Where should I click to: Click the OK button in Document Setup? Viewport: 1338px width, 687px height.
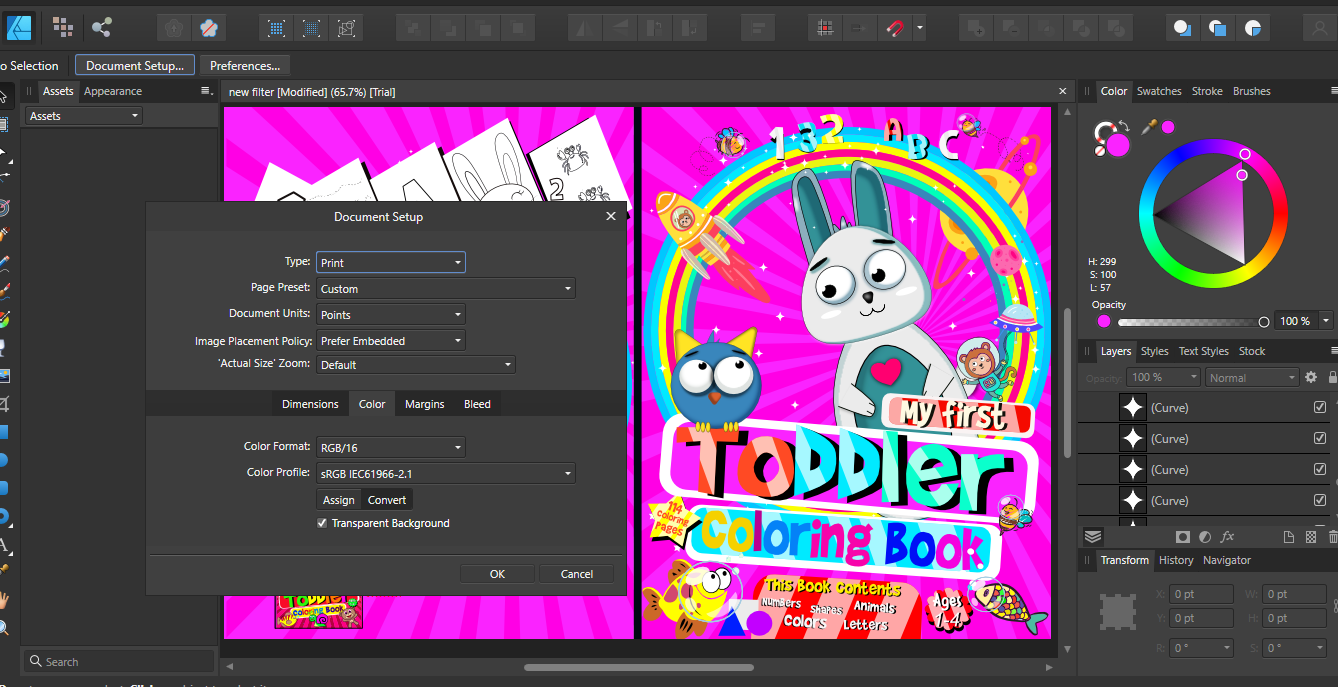497,574
